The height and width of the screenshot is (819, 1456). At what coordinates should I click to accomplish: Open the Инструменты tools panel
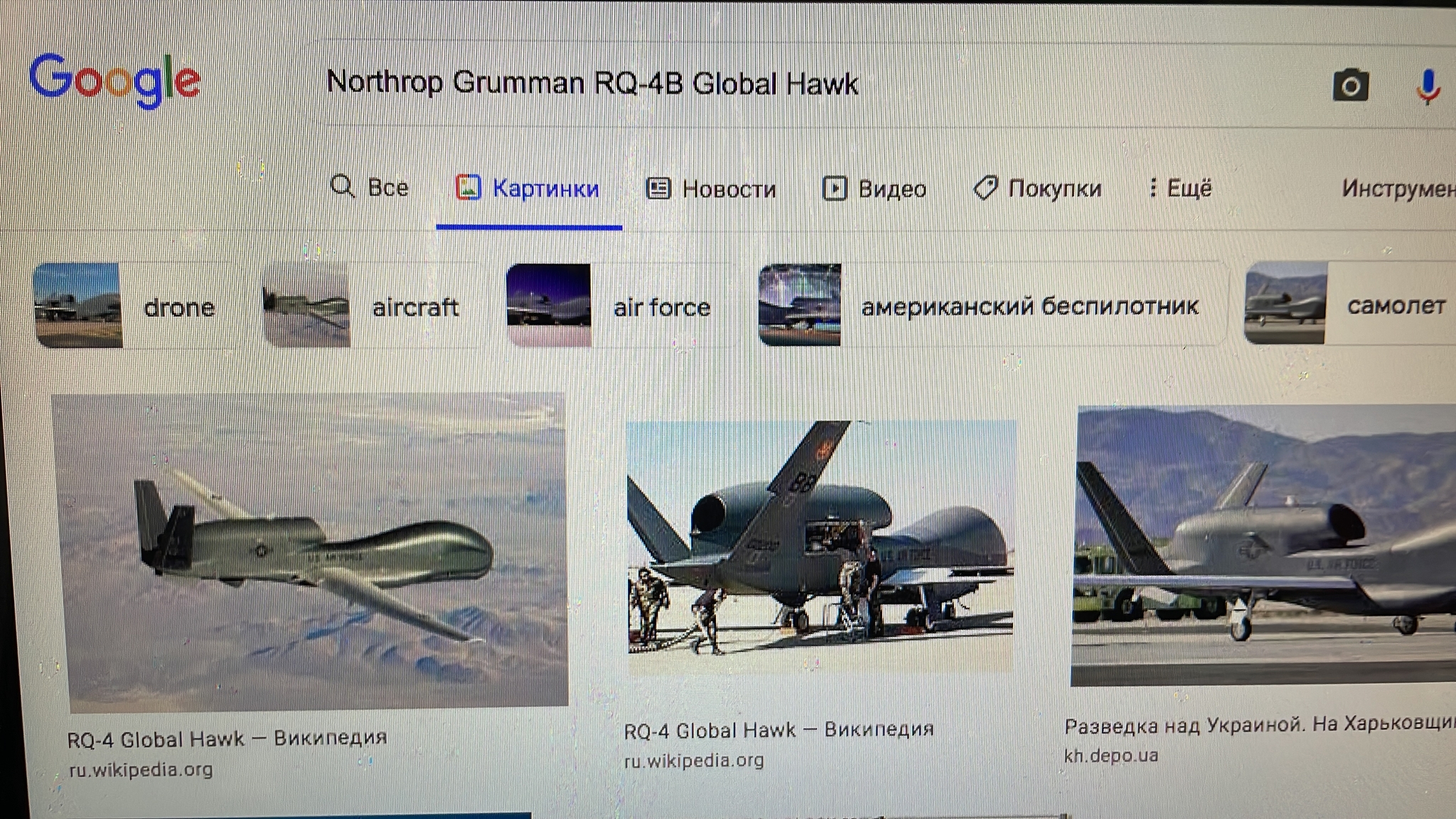pos(1398,188)
